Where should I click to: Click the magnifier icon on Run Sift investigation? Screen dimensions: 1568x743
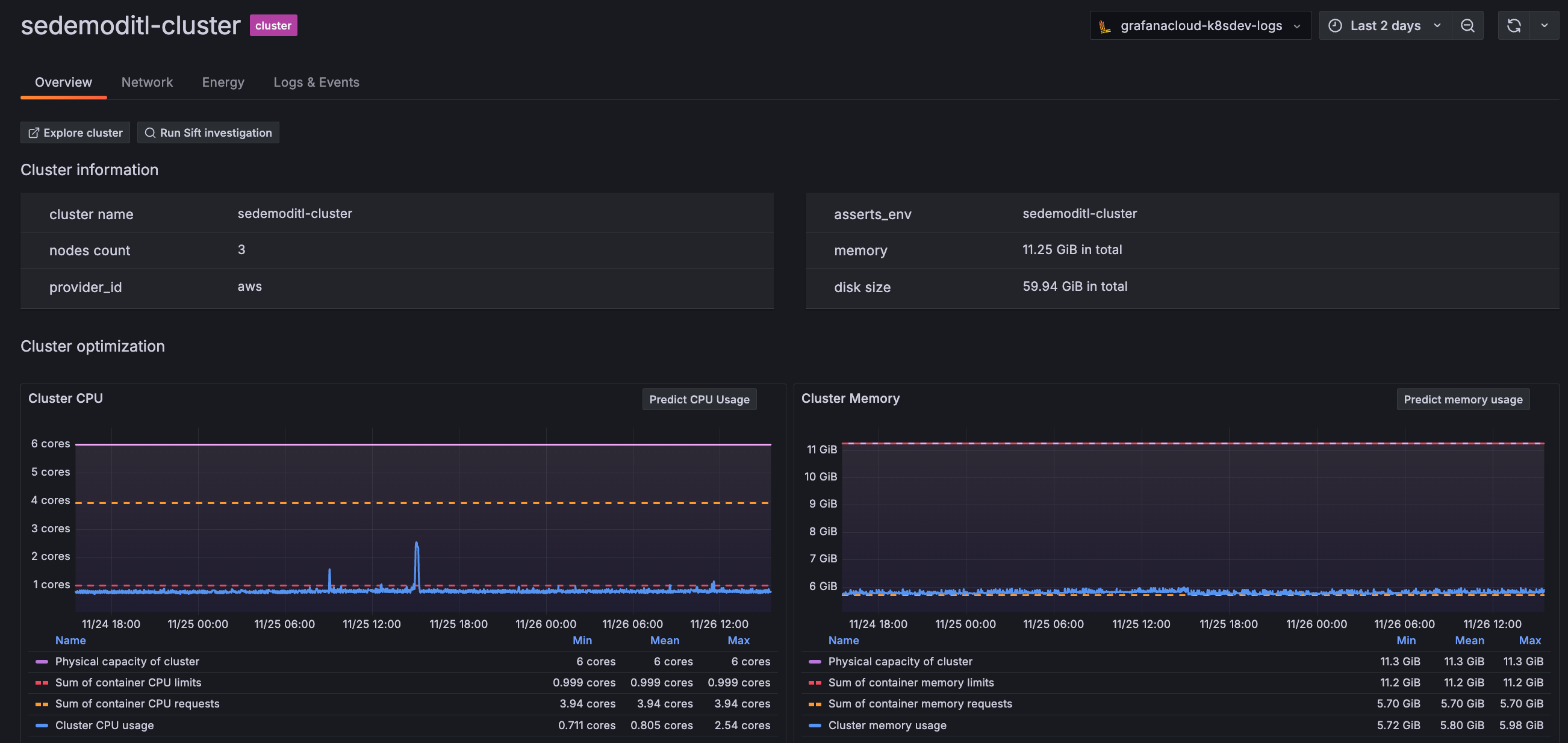(150, 132)
